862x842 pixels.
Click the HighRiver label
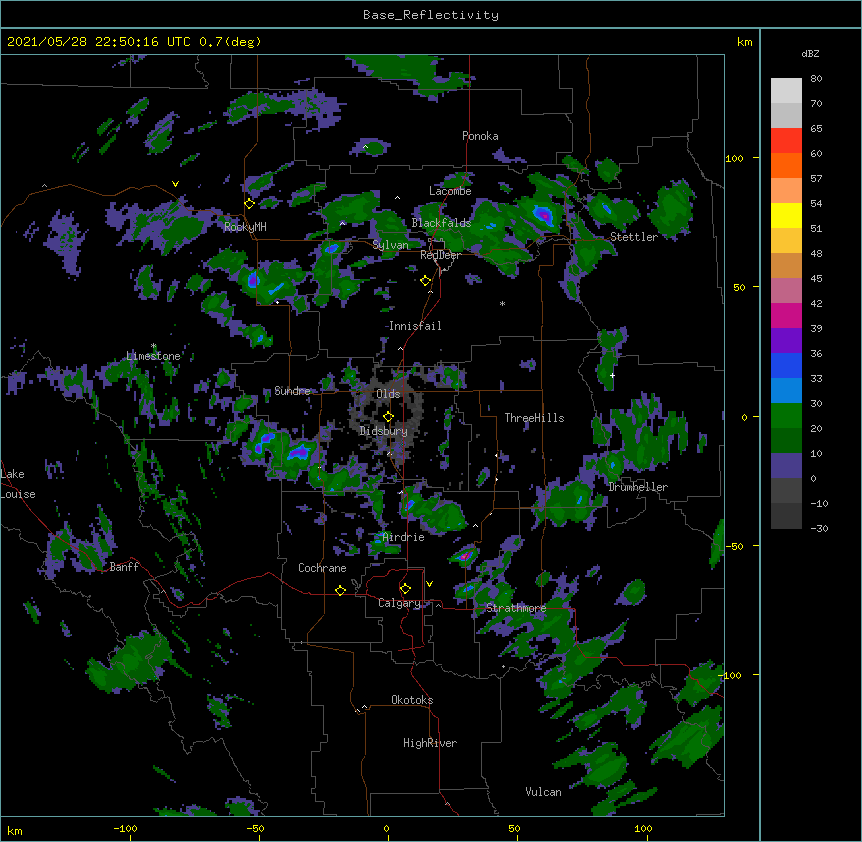[x=430, y=743]
